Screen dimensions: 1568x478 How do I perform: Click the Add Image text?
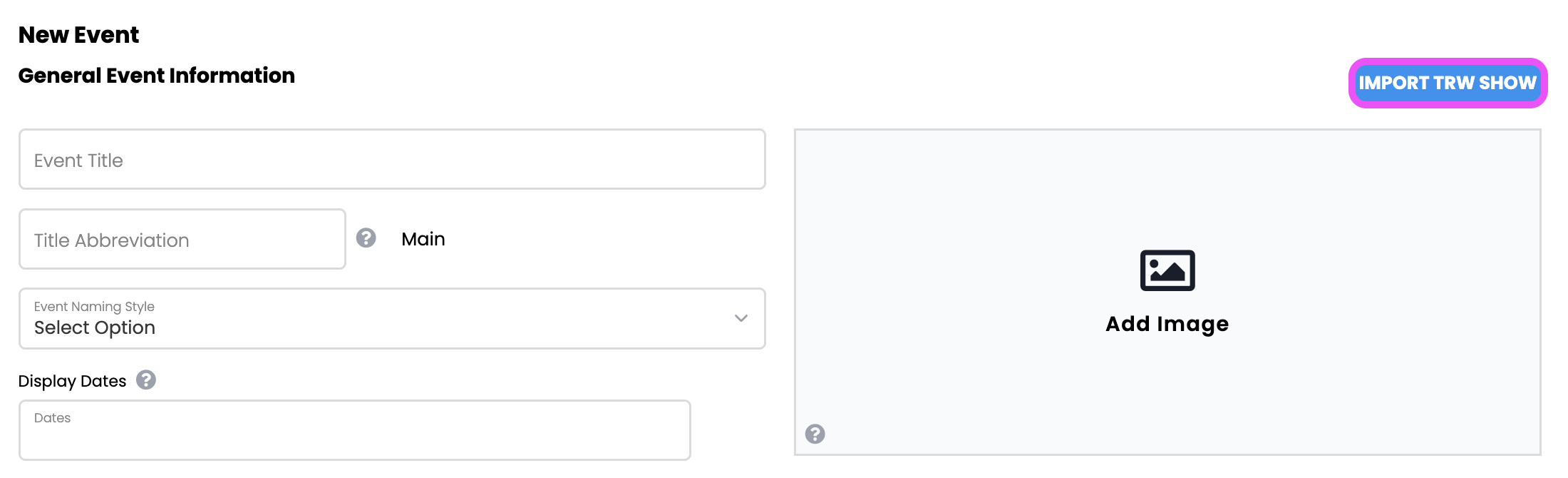tap(1167, 324)
